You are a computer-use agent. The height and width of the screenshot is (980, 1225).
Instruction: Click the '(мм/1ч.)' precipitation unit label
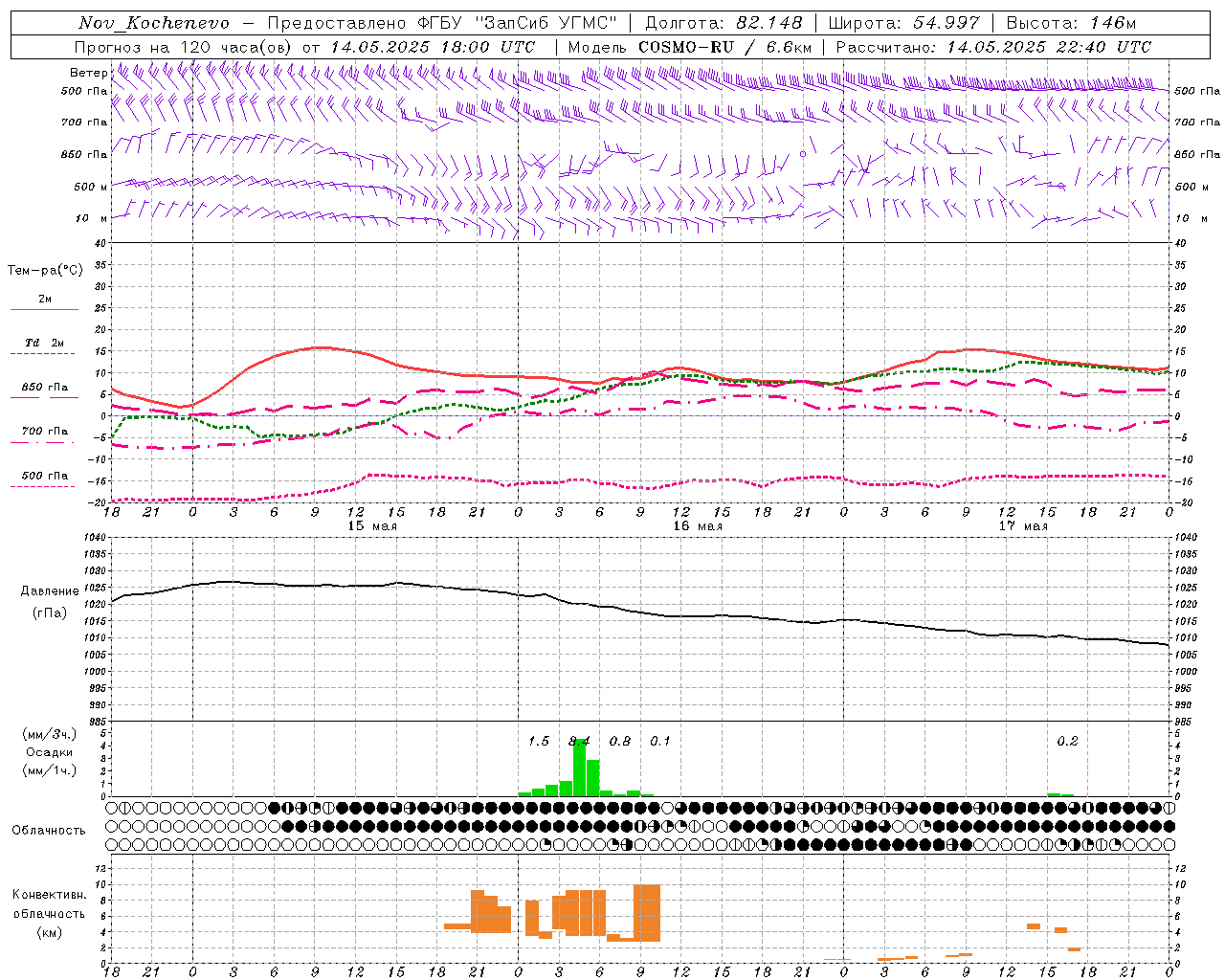pos(49,770)
